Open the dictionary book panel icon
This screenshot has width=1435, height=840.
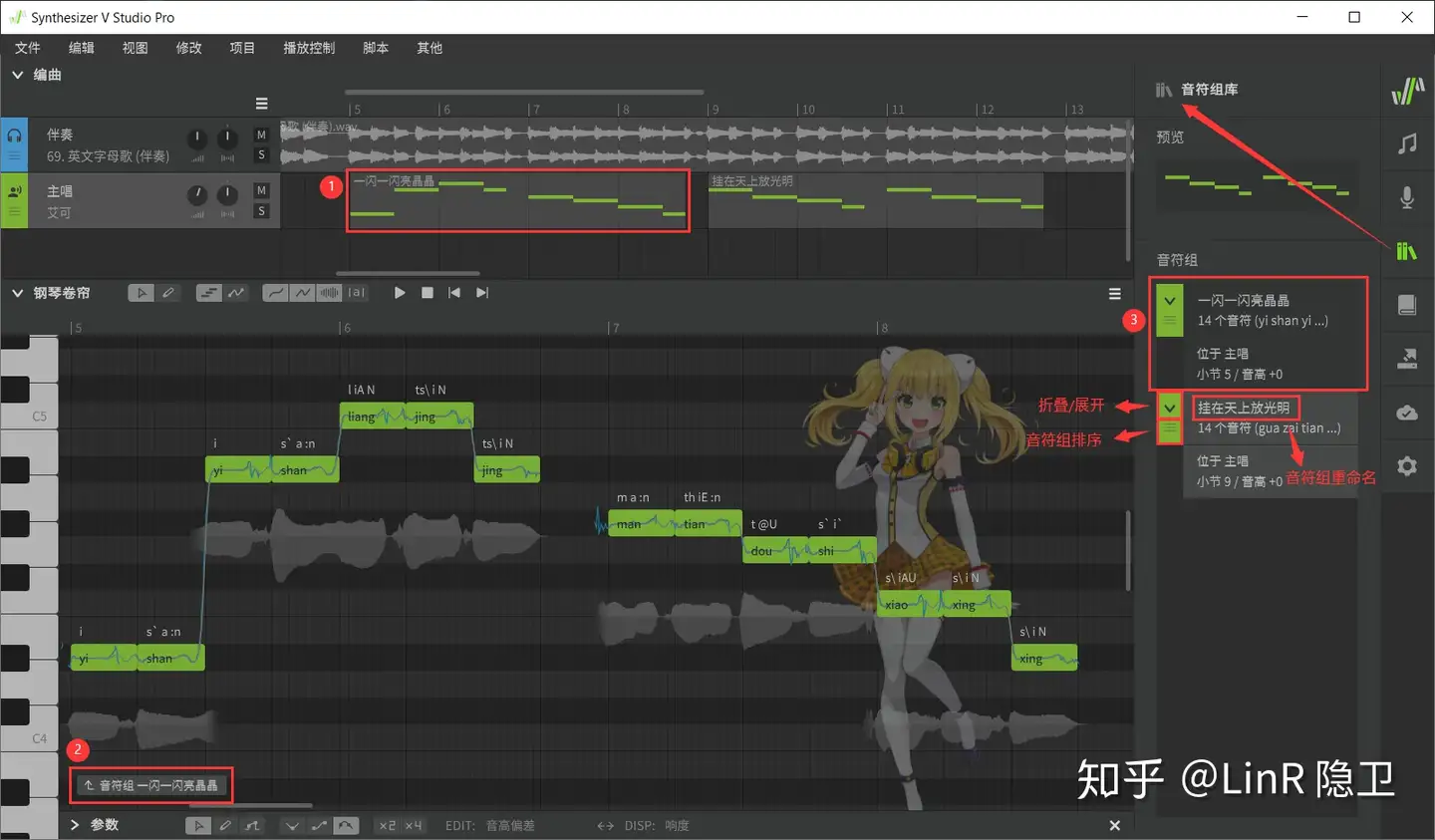pyautogui.click(x=1407, y=305)
